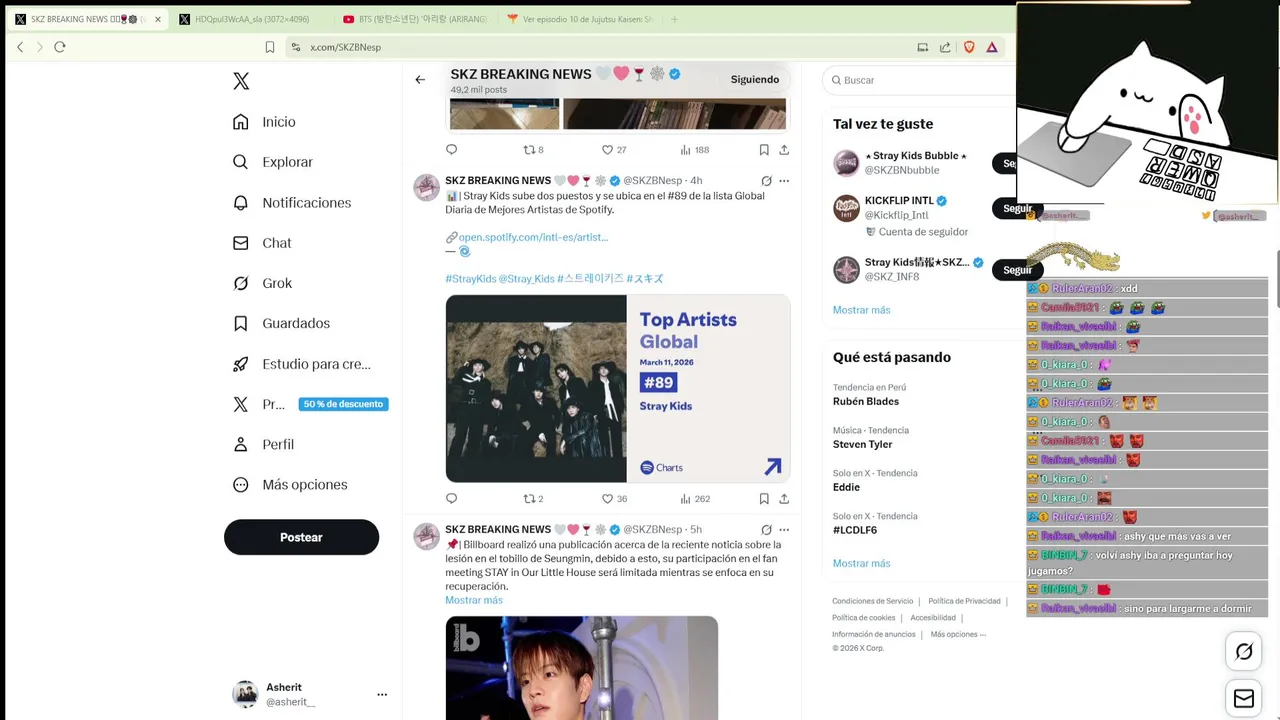
Task: Click the @Stray_Kids mention
Action: click(x=526, y=279)
